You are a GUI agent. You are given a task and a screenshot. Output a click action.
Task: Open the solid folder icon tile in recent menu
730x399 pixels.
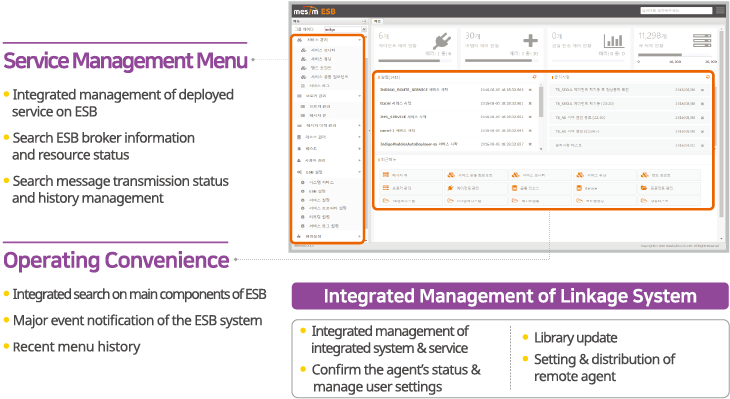point(669,188)
